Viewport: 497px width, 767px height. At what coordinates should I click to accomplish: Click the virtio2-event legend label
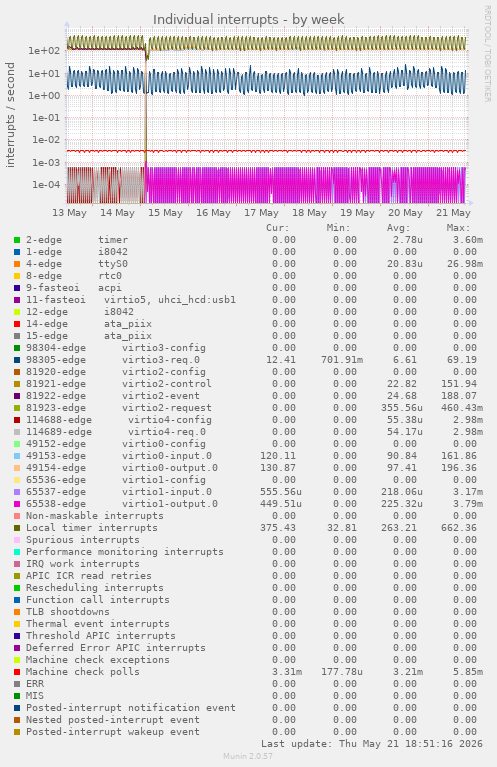coord(161,396)
